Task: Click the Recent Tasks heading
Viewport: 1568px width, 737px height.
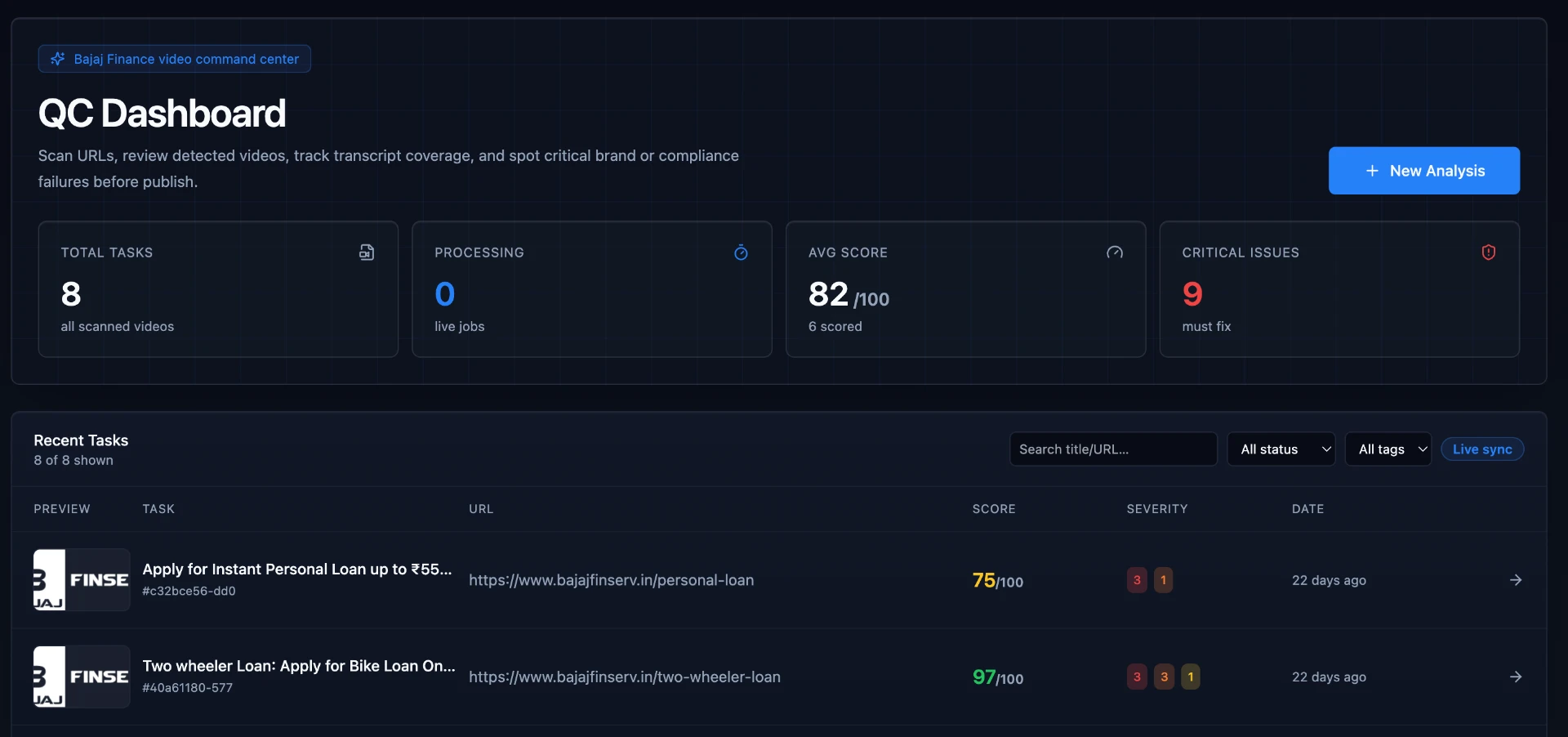Action: pyautogui.click(x=81, y=440)
